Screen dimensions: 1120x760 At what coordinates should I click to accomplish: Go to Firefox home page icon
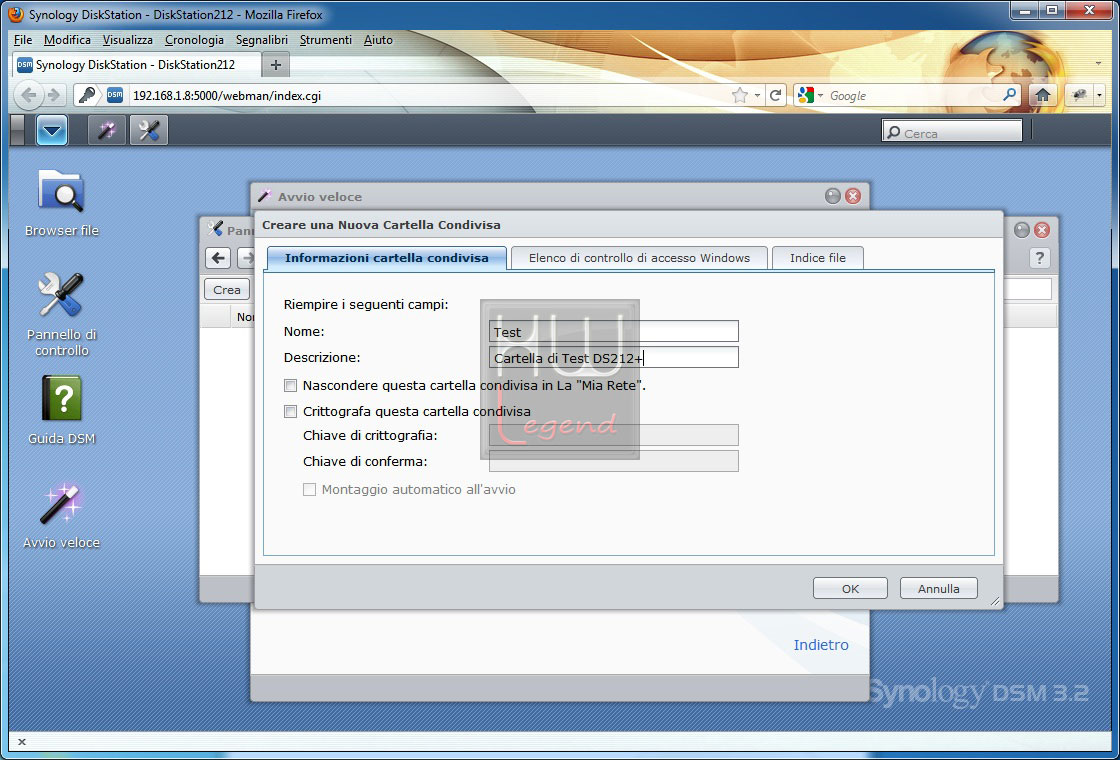[1043, 95]
